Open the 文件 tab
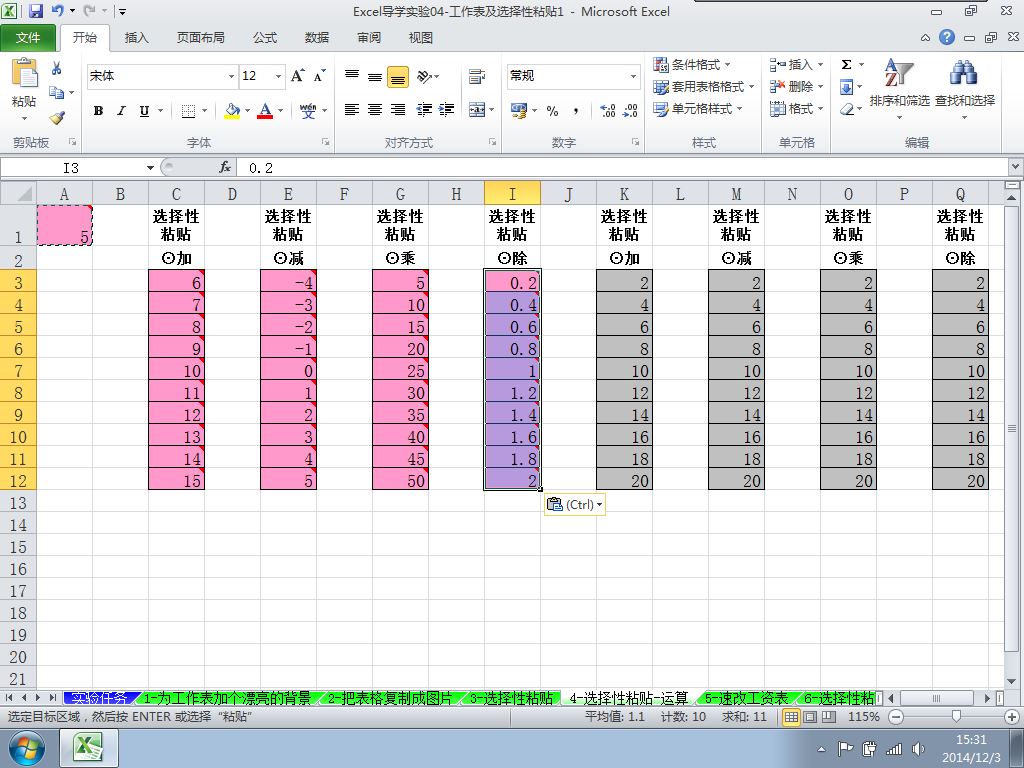The height and width of the screenshot is (768, 1024). (x=28, y=38)
